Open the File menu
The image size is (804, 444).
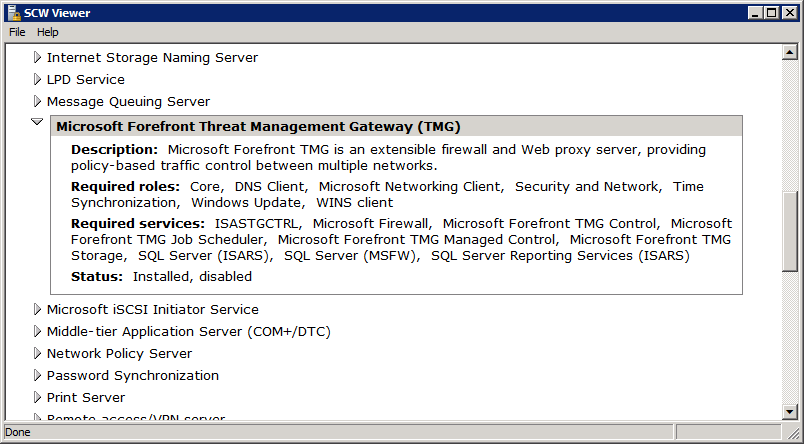point(17,32)
